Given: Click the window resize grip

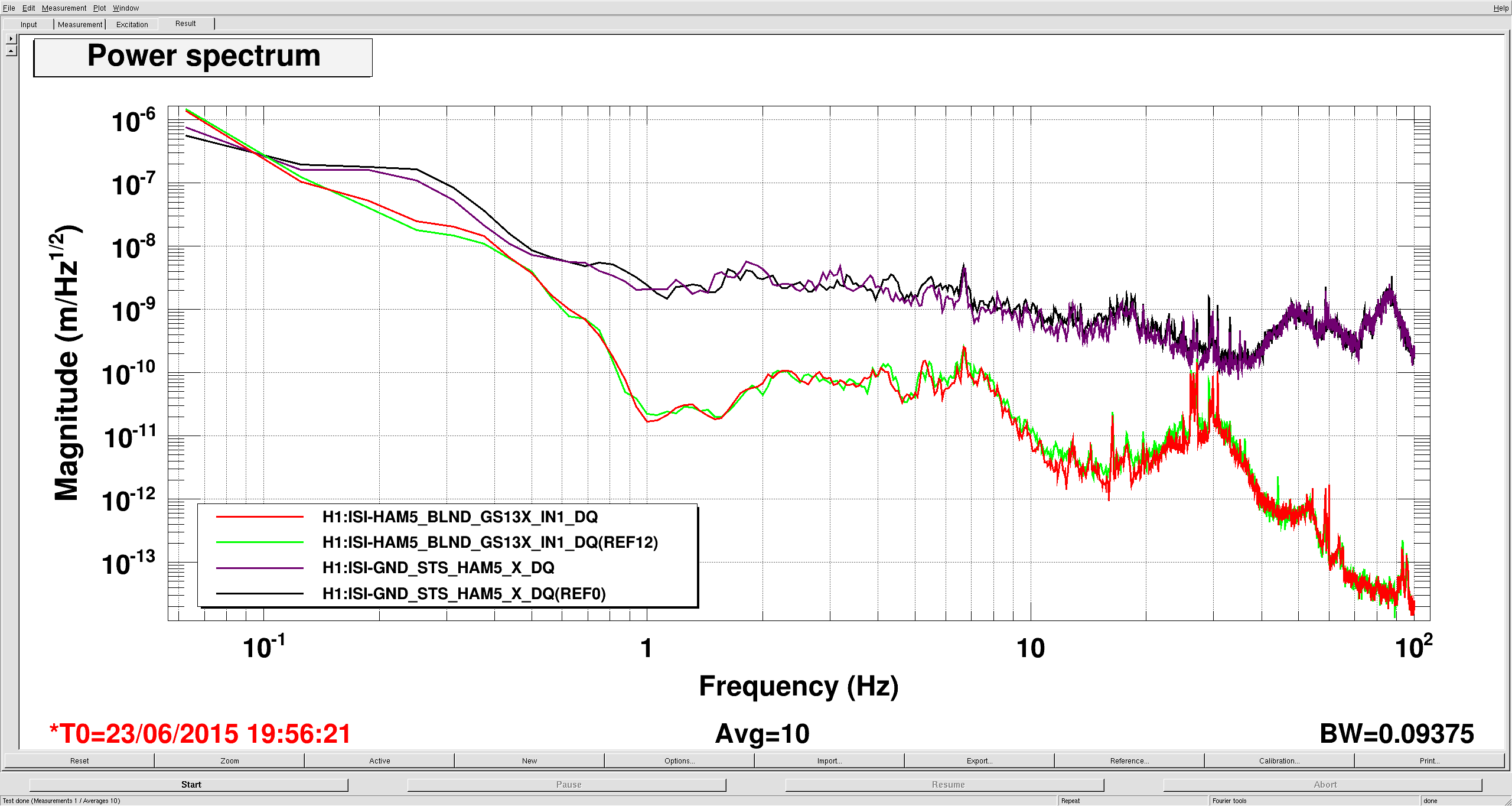Looking at the screenshot, I should (x=1507, y=801).
